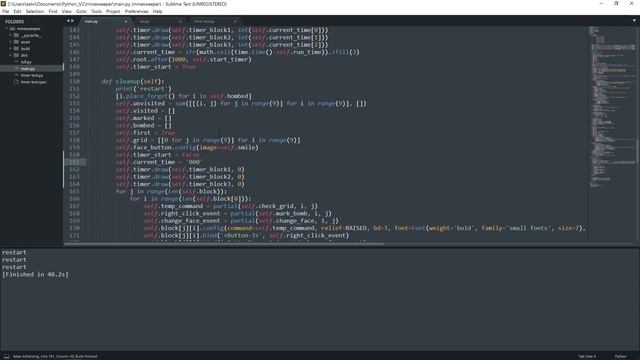Change the Tab Size setting

pyautogui.click(x=587, y=356)
